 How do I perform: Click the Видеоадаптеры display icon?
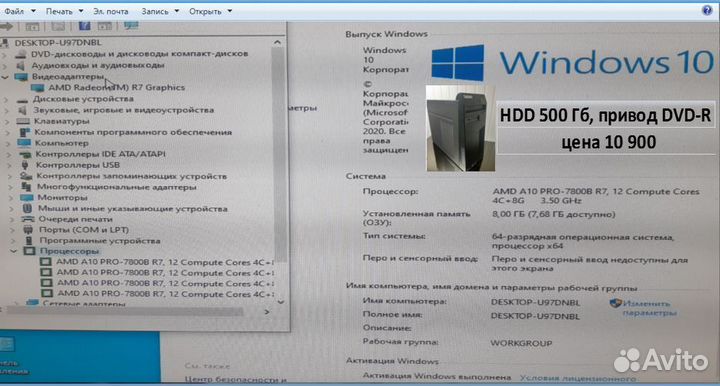tap(21, 77)
